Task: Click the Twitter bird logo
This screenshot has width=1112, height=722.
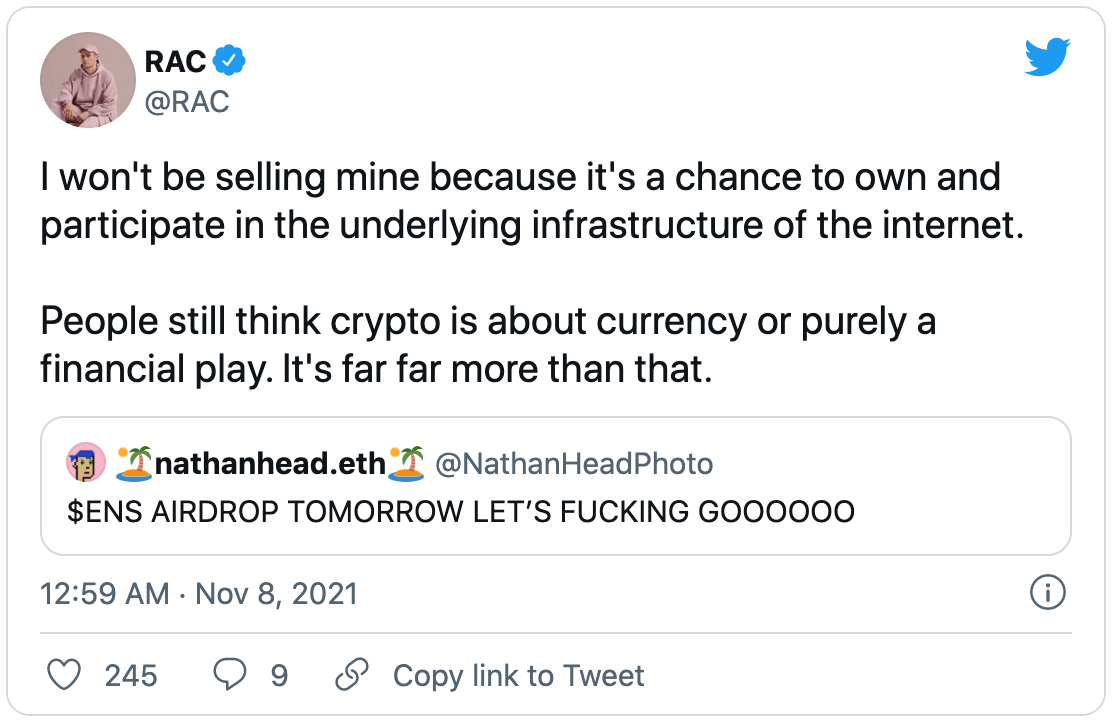Action: click(1047, 57)
